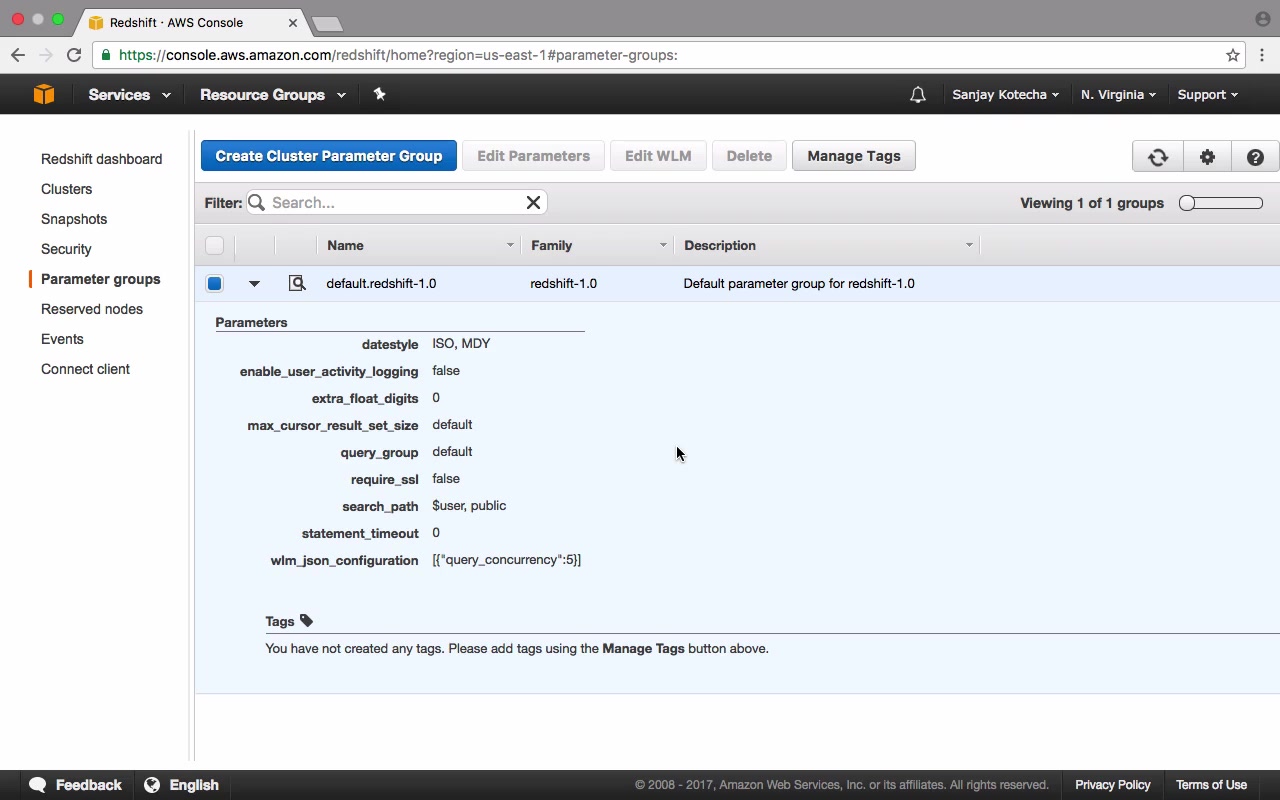
Task: Open the Privacy Policy link
Action: [1113, 785]
